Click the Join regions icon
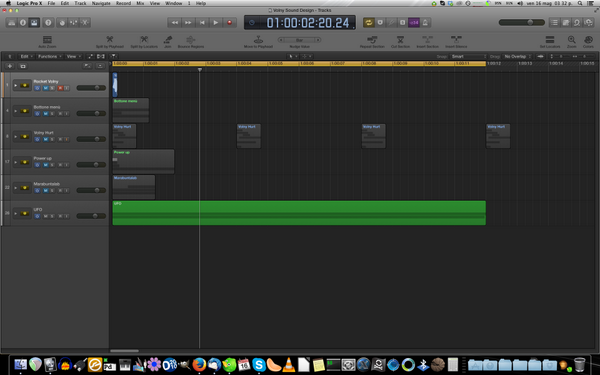This screenshot has height=375, width=600. [x=168, y=39]
